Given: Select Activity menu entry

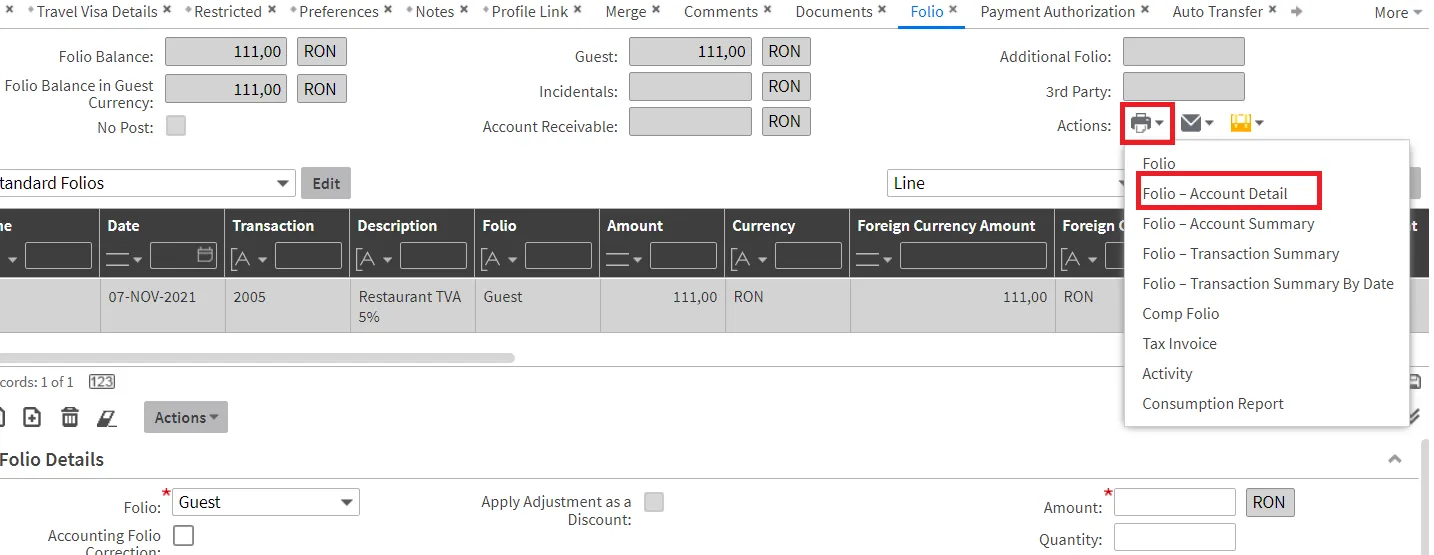Looking at the screenshot, I should [x=1167, y=374].
